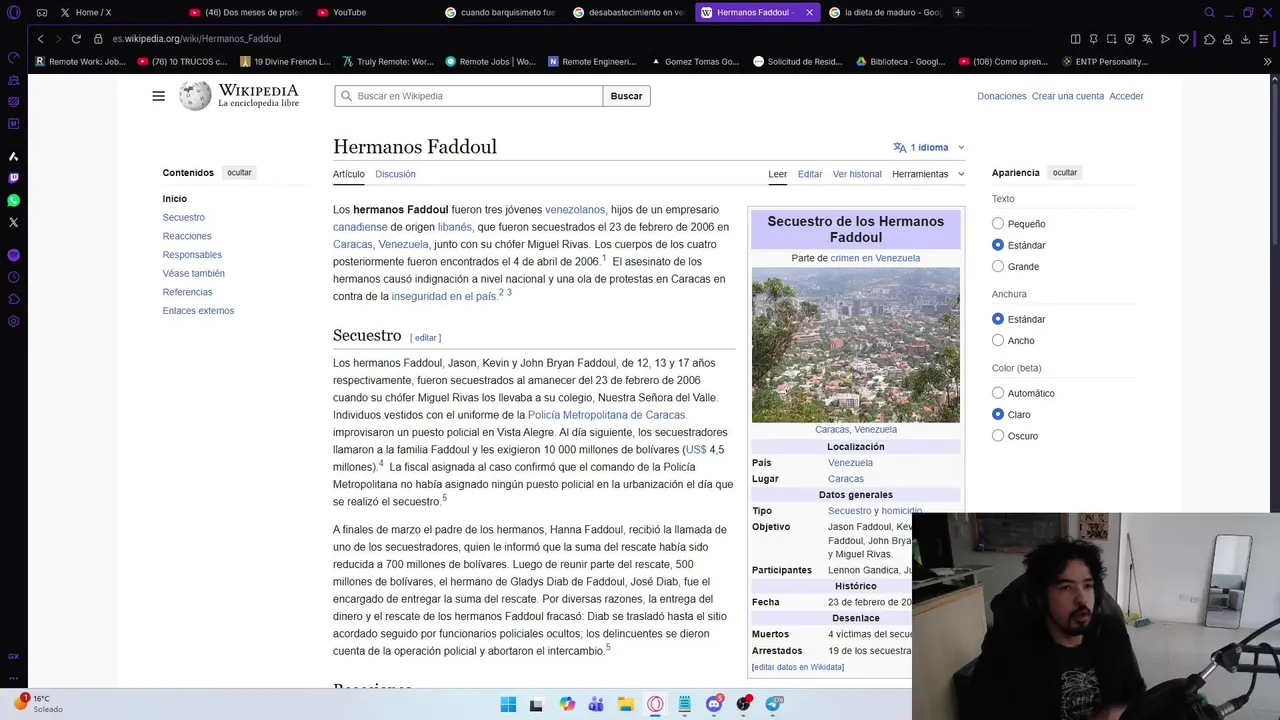
Task: Open Discord from the taskbar
Action: pyautogui.click(x=714, y=704)
